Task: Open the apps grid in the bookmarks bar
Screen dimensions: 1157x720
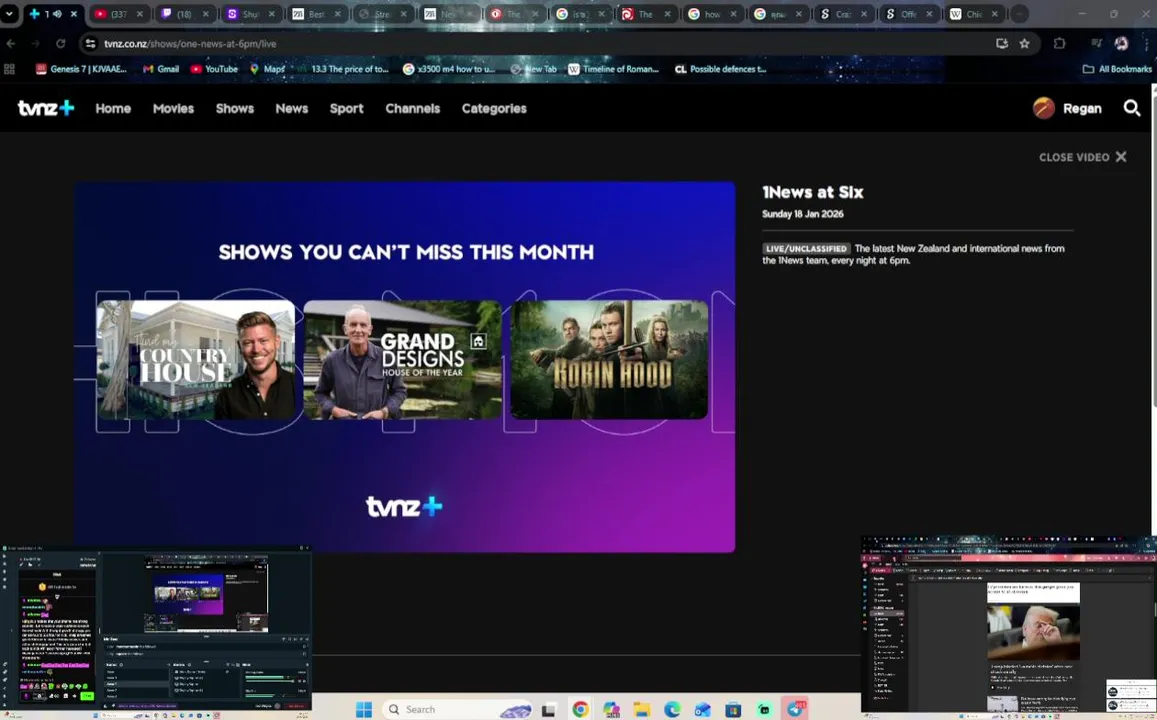Action: point(10,69)
